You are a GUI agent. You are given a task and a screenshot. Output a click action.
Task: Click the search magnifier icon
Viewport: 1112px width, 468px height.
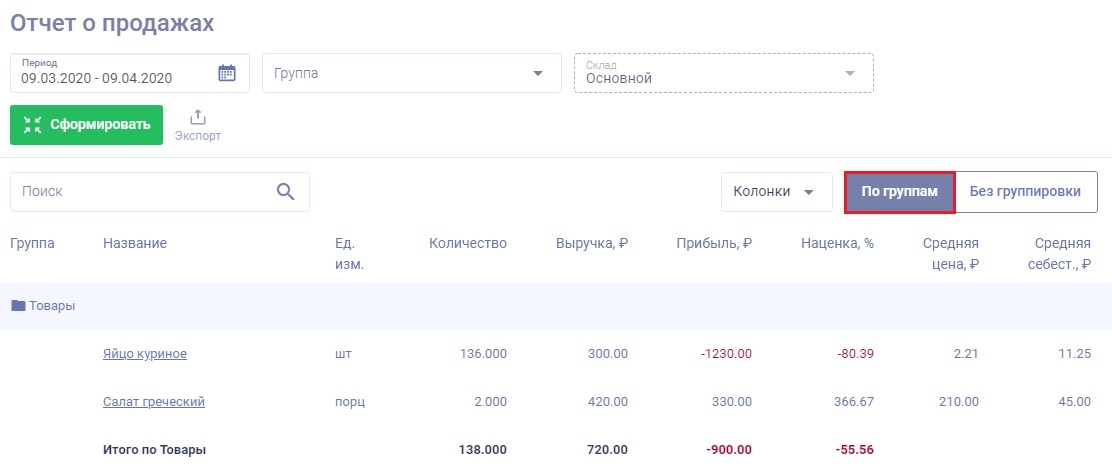pos(286,191)
